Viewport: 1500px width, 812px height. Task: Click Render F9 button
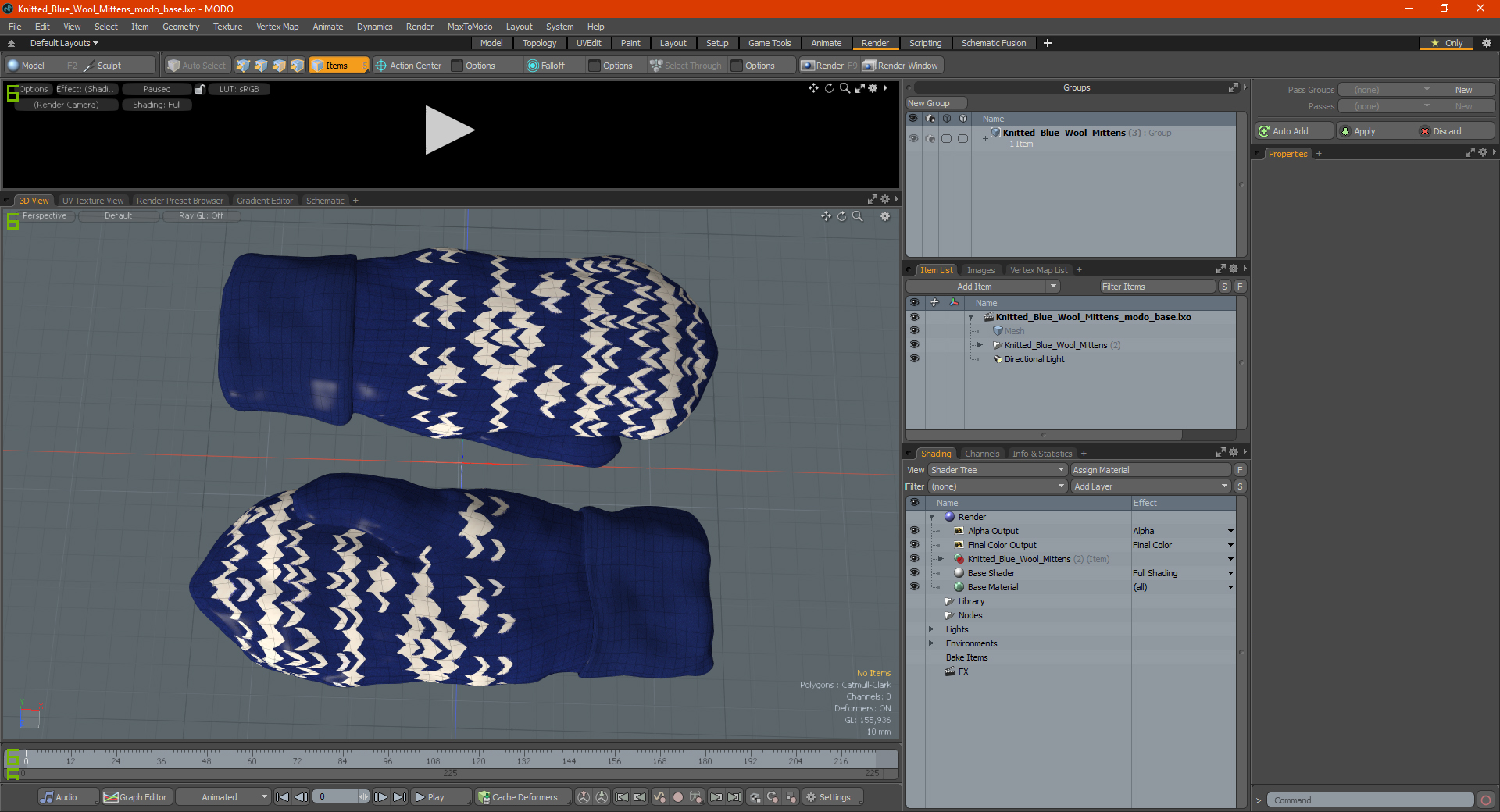pyautogui.click(x=829, y=66)
